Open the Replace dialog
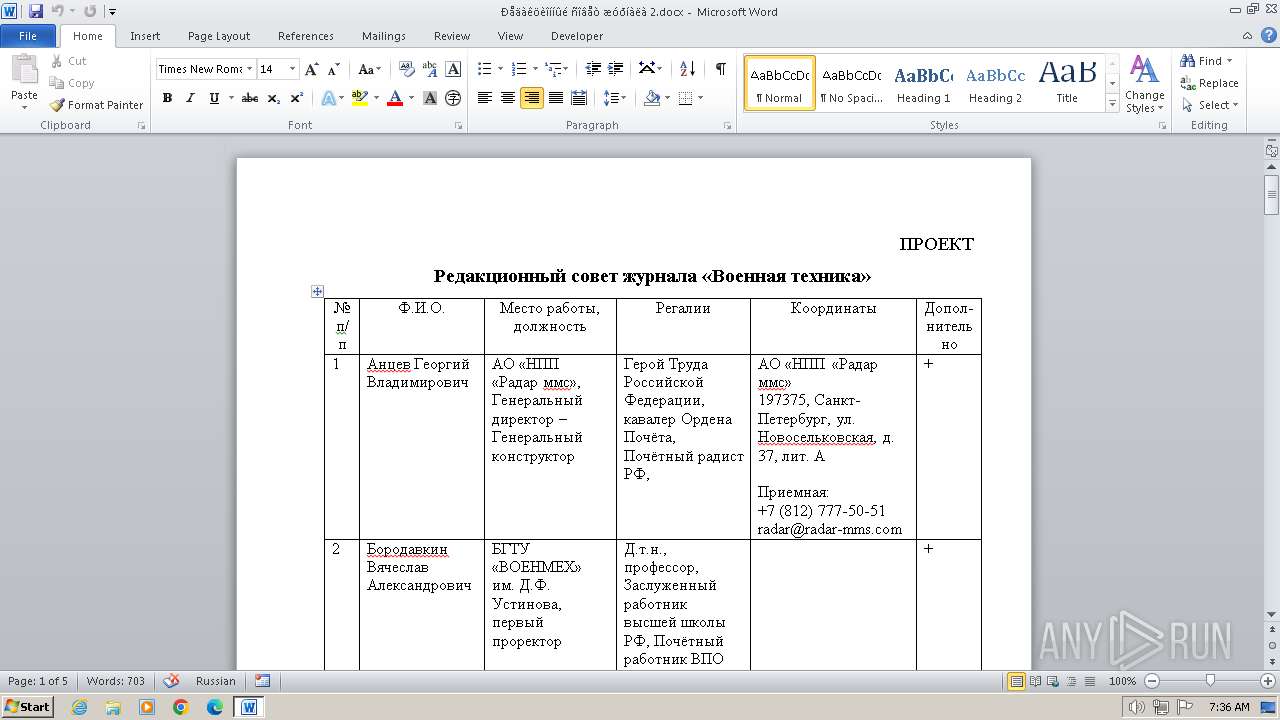Screen dimensions: 1280x720 click(x=1210, y=83)
